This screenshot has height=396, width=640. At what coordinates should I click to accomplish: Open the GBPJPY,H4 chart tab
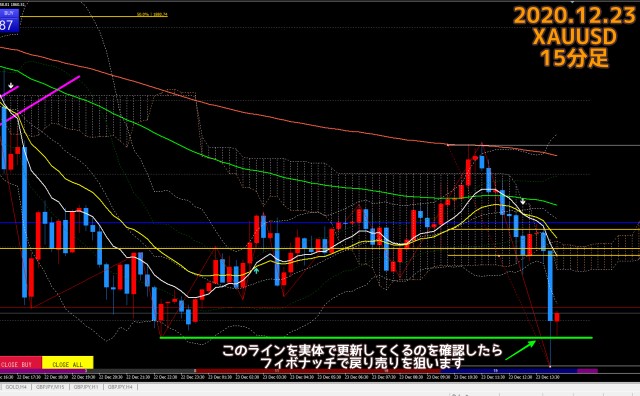pos(120,387)
